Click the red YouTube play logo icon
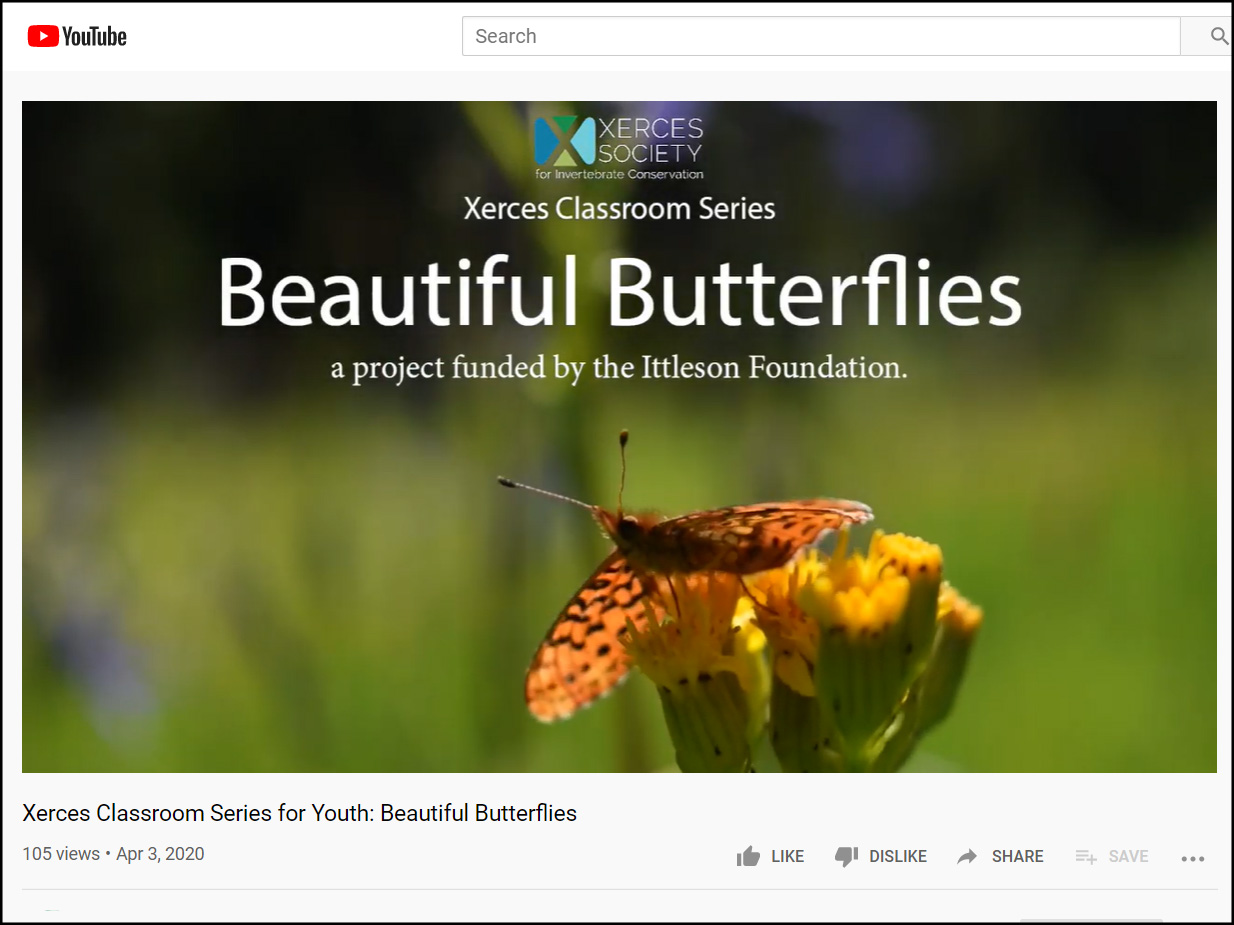1234x925 pixels. point(42,37)
